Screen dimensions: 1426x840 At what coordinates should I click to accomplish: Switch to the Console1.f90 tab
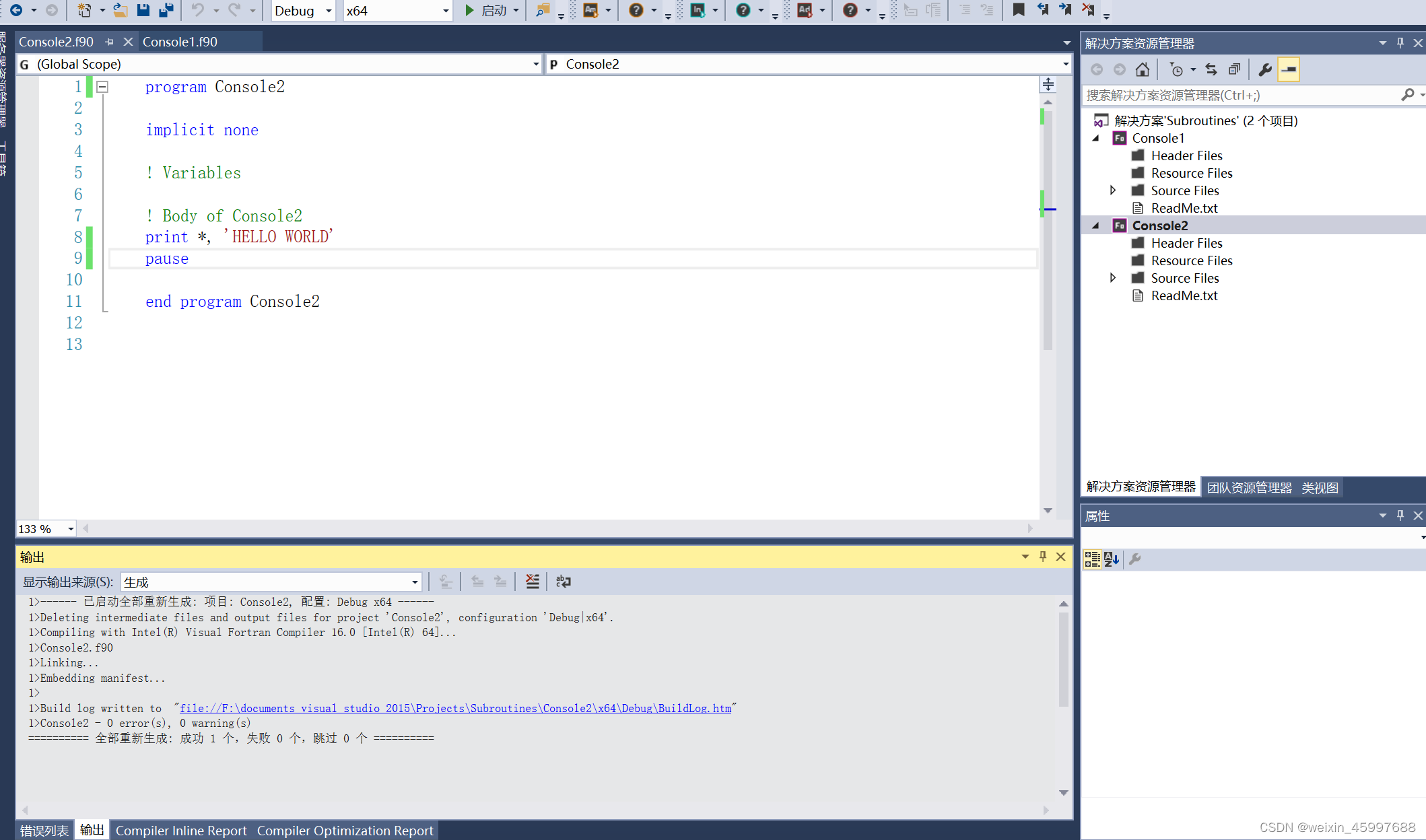pos(180,42)
